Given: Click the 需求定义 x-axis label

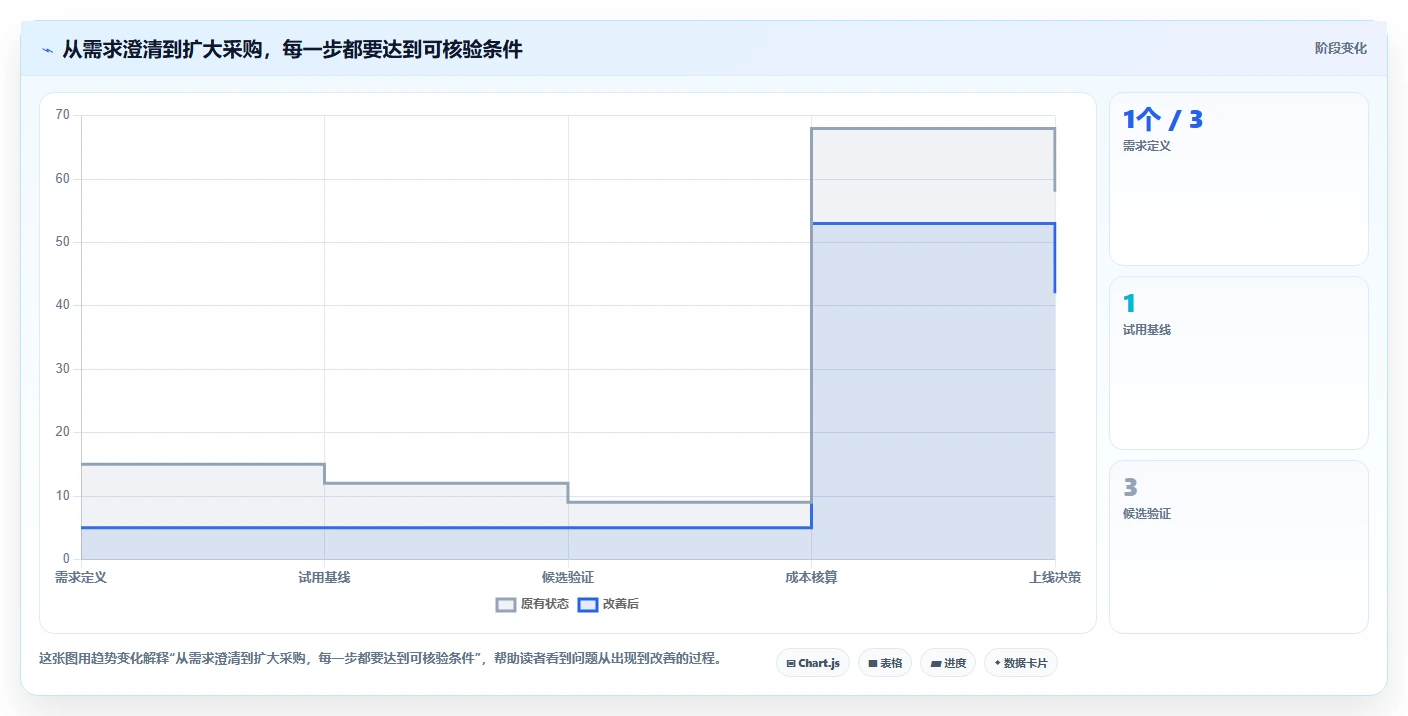Looking at the screenshot, I should pos(81,577).
